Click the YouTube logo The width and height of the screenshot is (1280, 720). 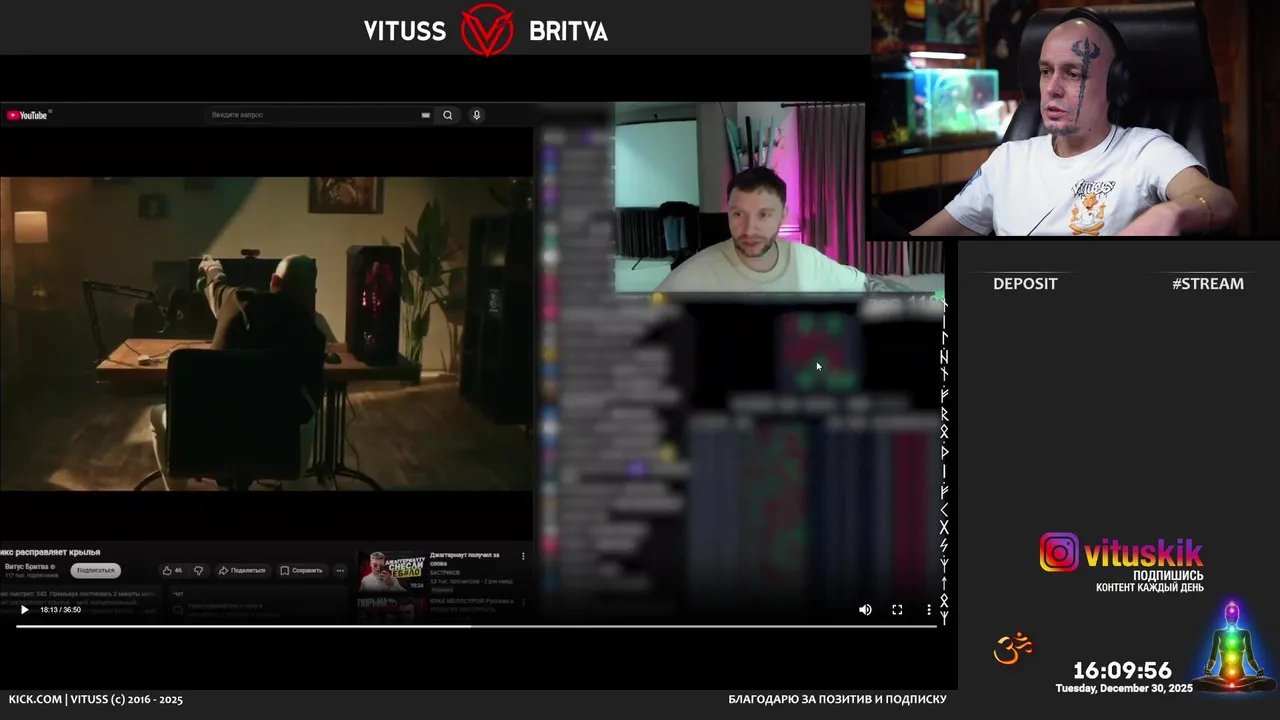tap(27, 115)
